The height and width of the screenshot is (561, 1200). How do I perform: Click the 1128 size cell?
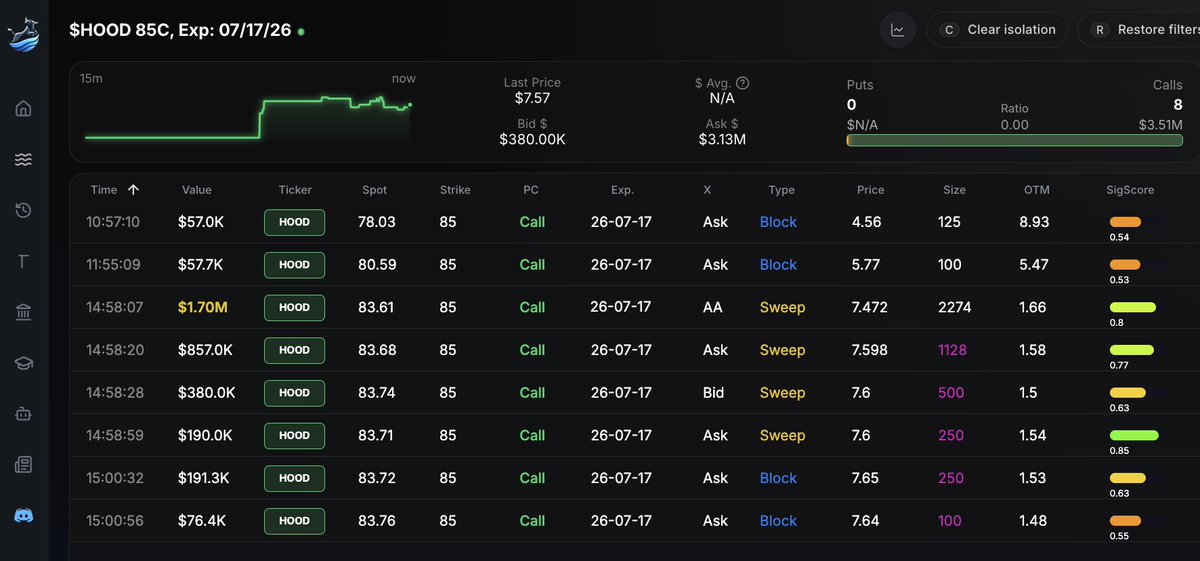coord(954,350)
